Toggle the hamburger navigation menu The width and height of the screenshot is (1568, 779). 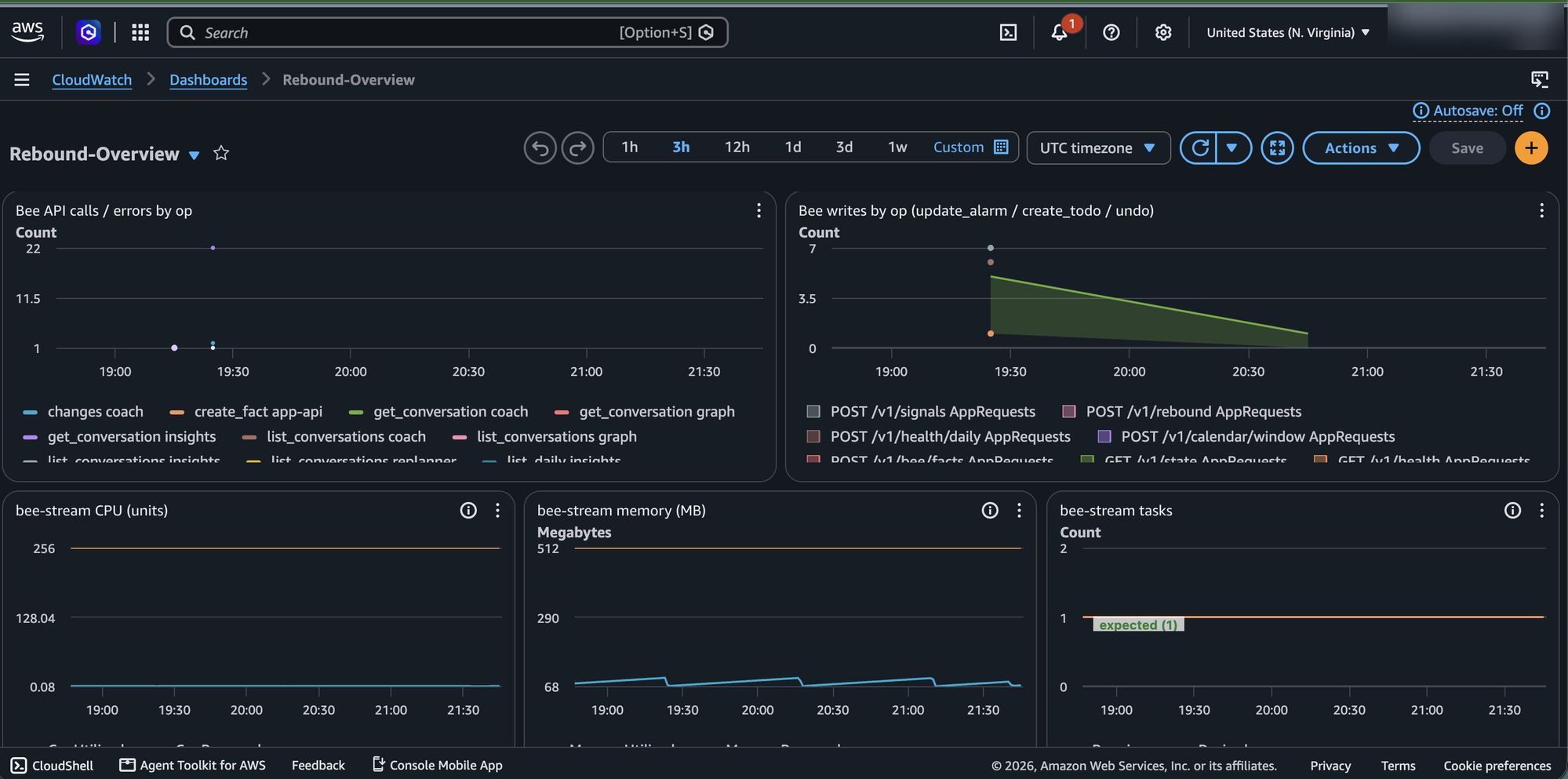[x=22, y=79]
